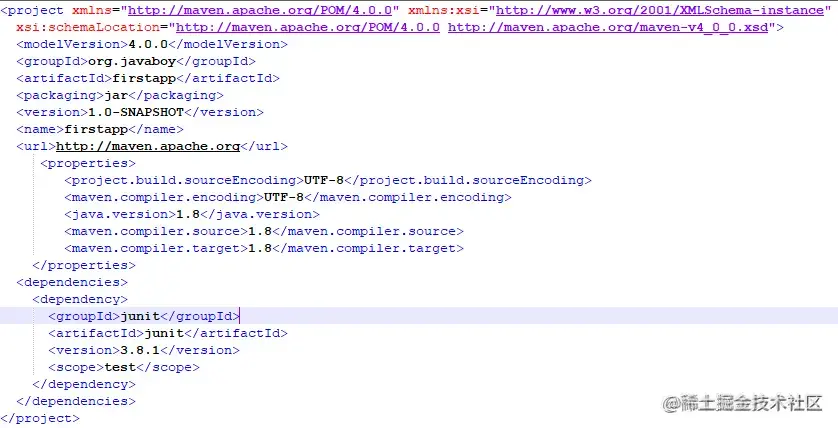Viewport: 838px width, 428px height.
Task: Click the opening project tag name
Action: tap(36, 10)
